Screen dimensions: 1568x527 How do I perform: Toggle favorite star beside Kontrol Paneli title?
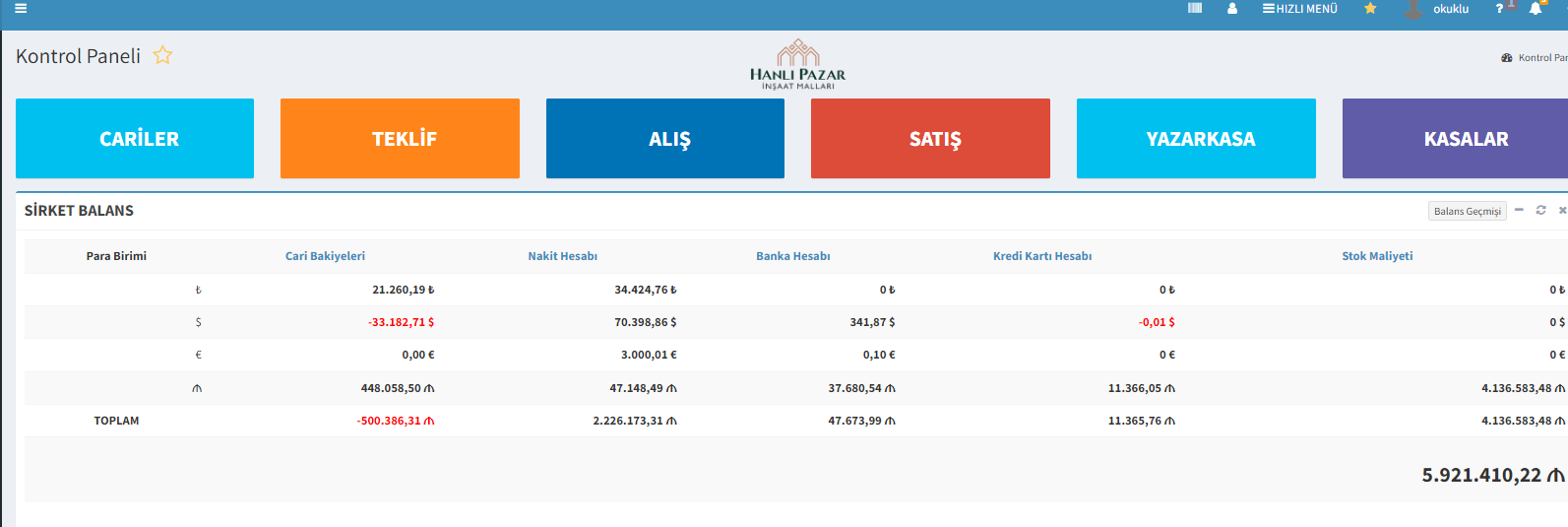click(x=163, y=56)
